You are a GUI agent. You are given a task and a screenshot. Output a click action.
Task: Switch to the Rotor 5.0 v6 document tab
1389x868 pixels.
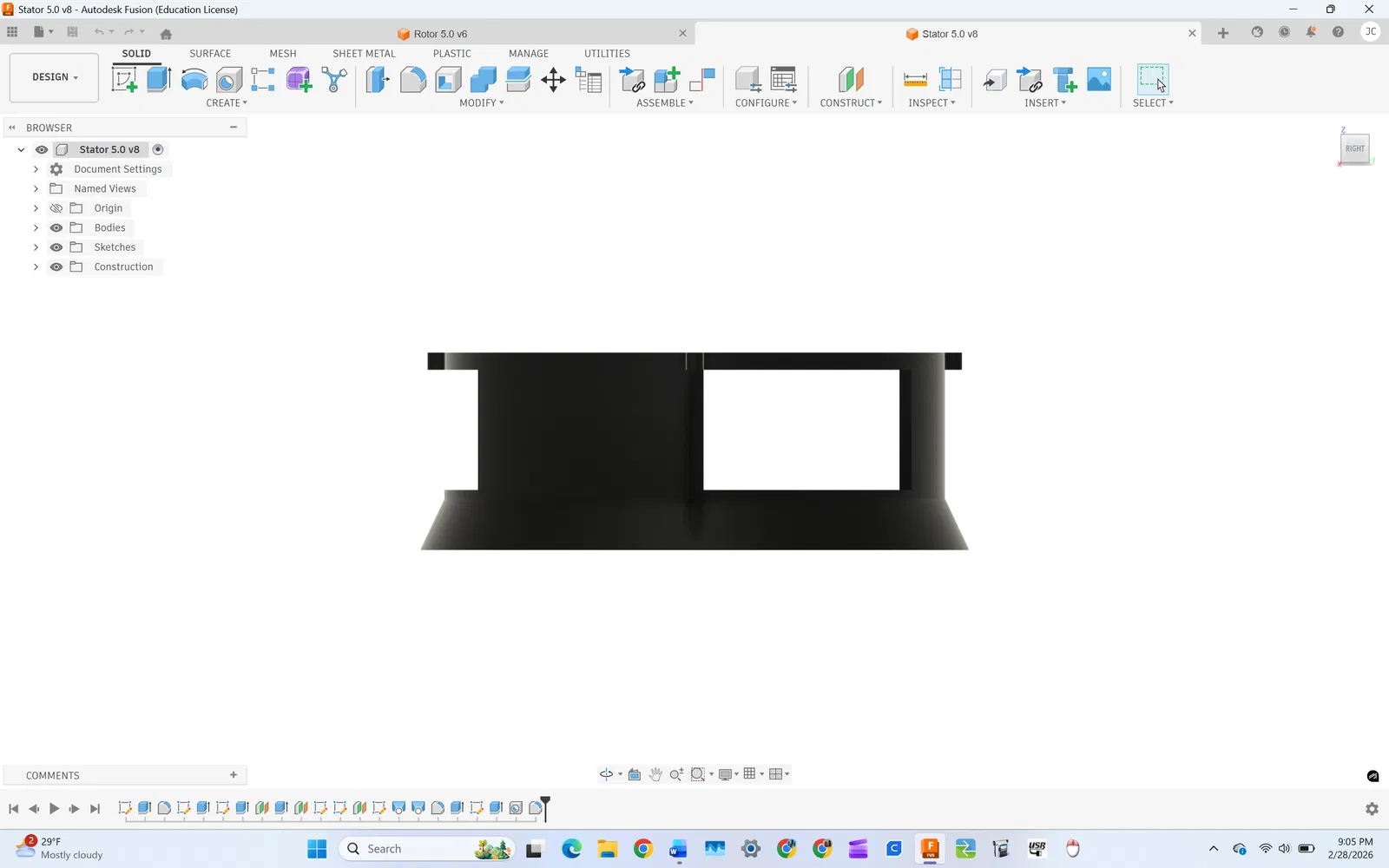click(439, 34)
